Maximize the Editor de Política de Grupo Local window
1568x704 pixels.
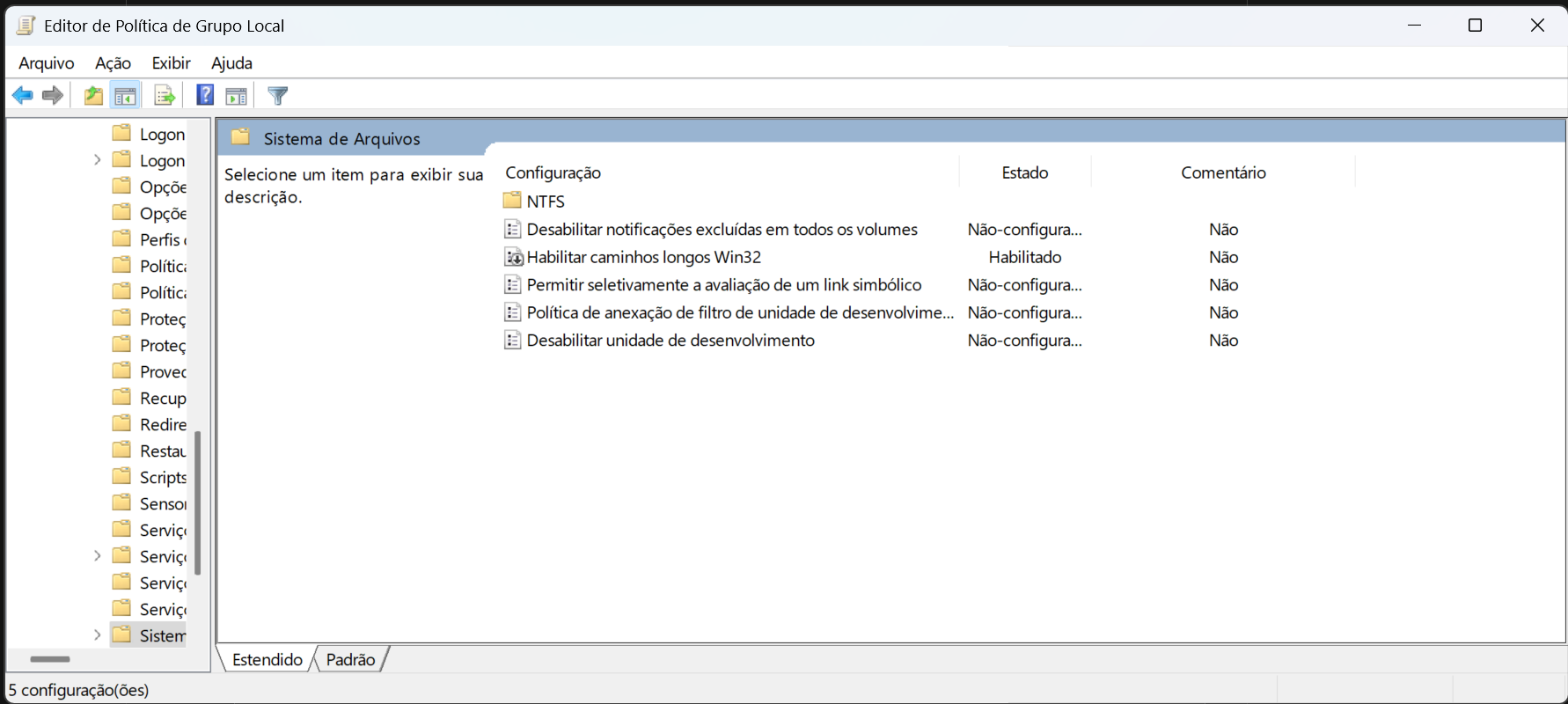click(x=1476, y=26)
